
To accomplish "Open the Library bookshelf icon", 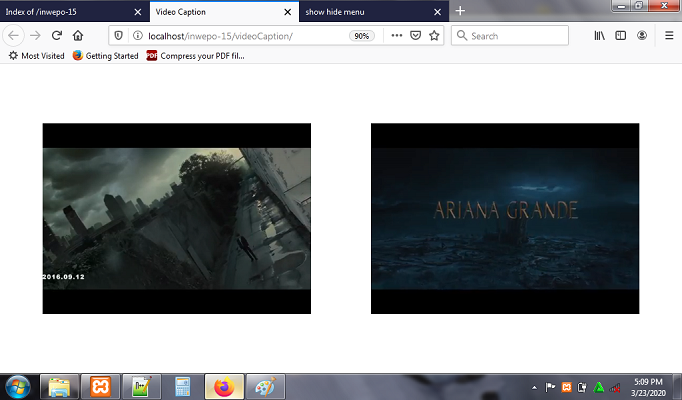I will 600,35.
